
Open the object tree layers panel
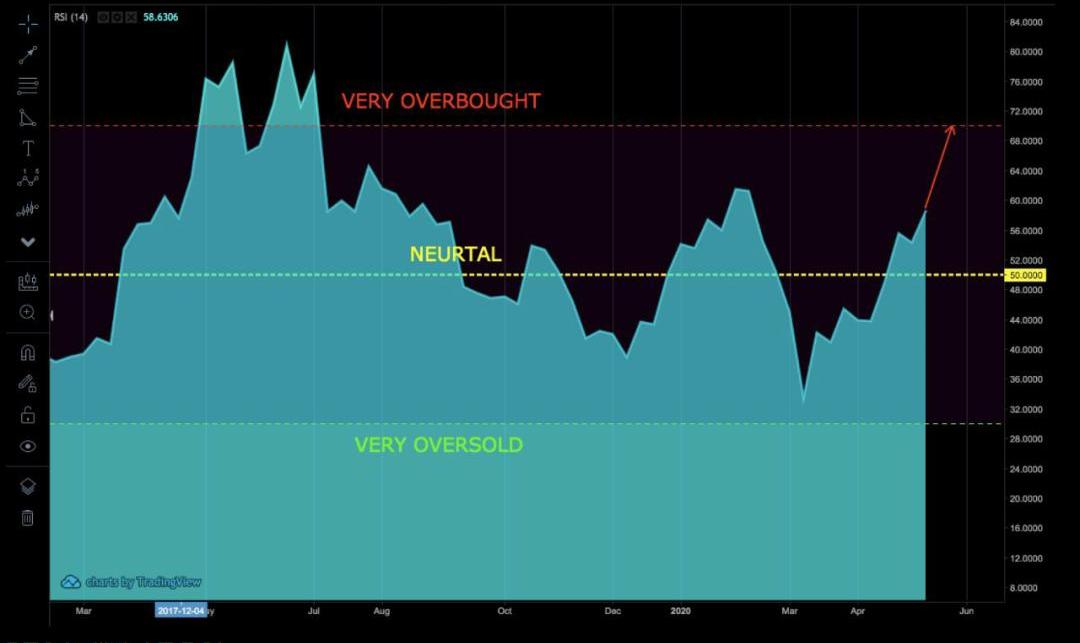[28, 486]
